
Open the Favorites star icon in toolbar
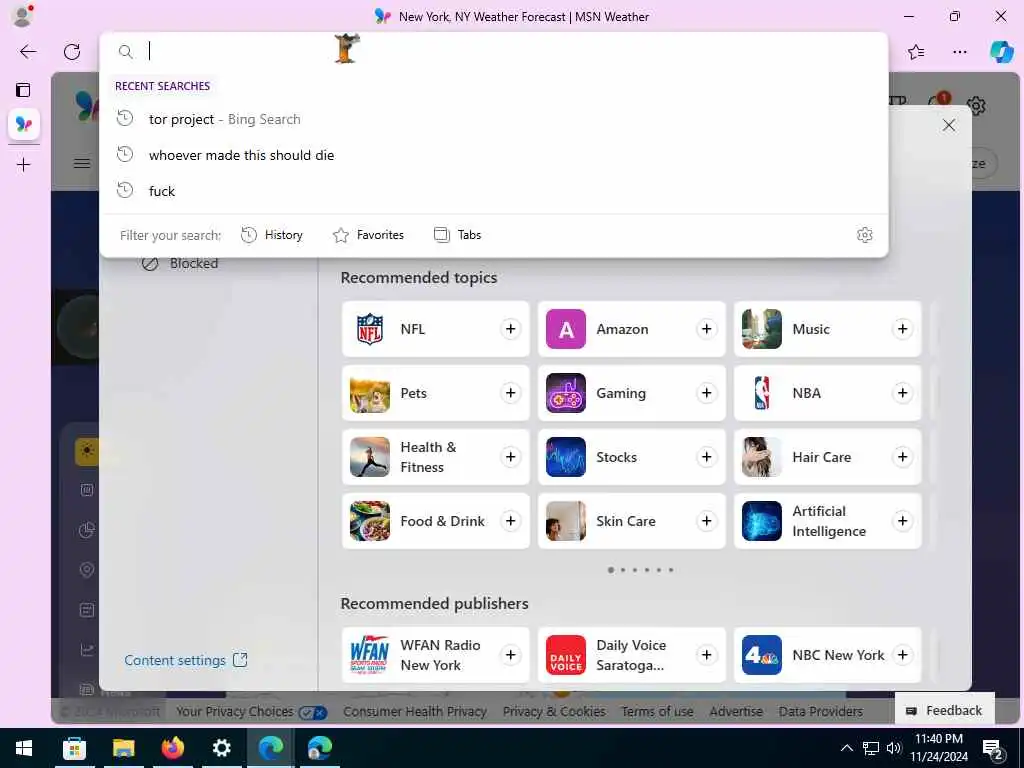(x=916, y=52)
